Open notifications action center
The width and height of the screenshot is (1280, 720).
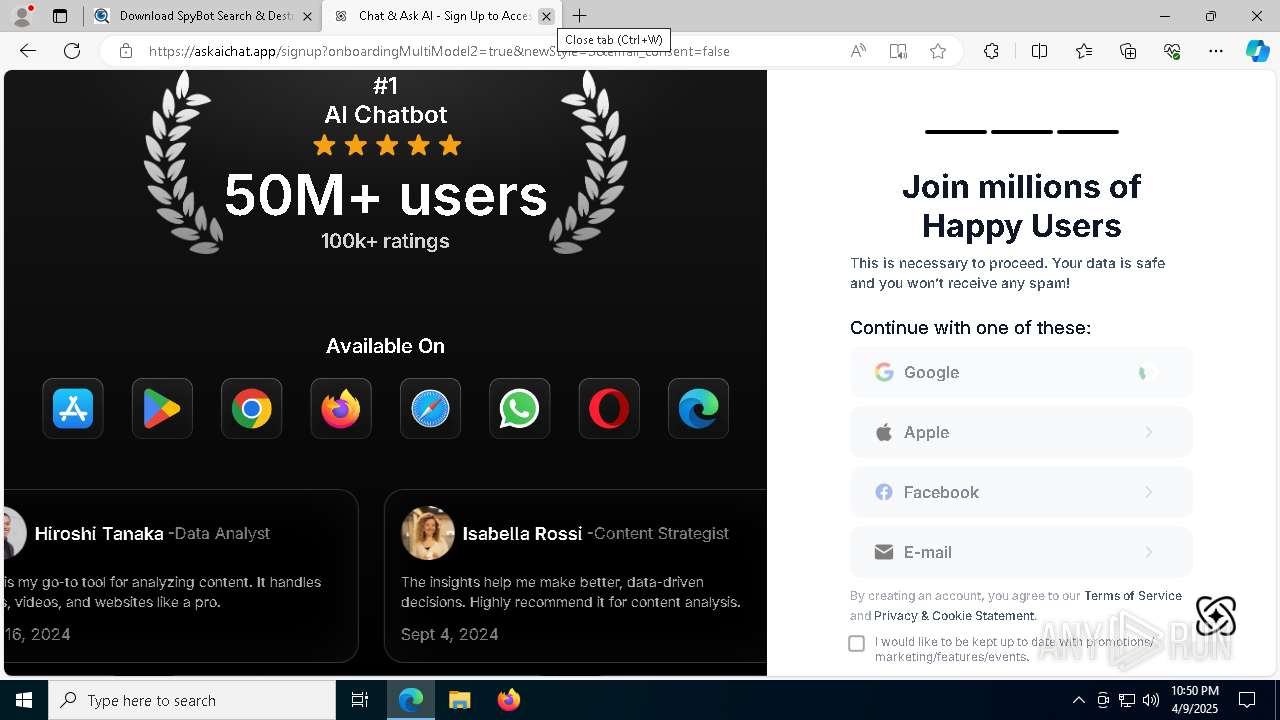click(1248, 700)
